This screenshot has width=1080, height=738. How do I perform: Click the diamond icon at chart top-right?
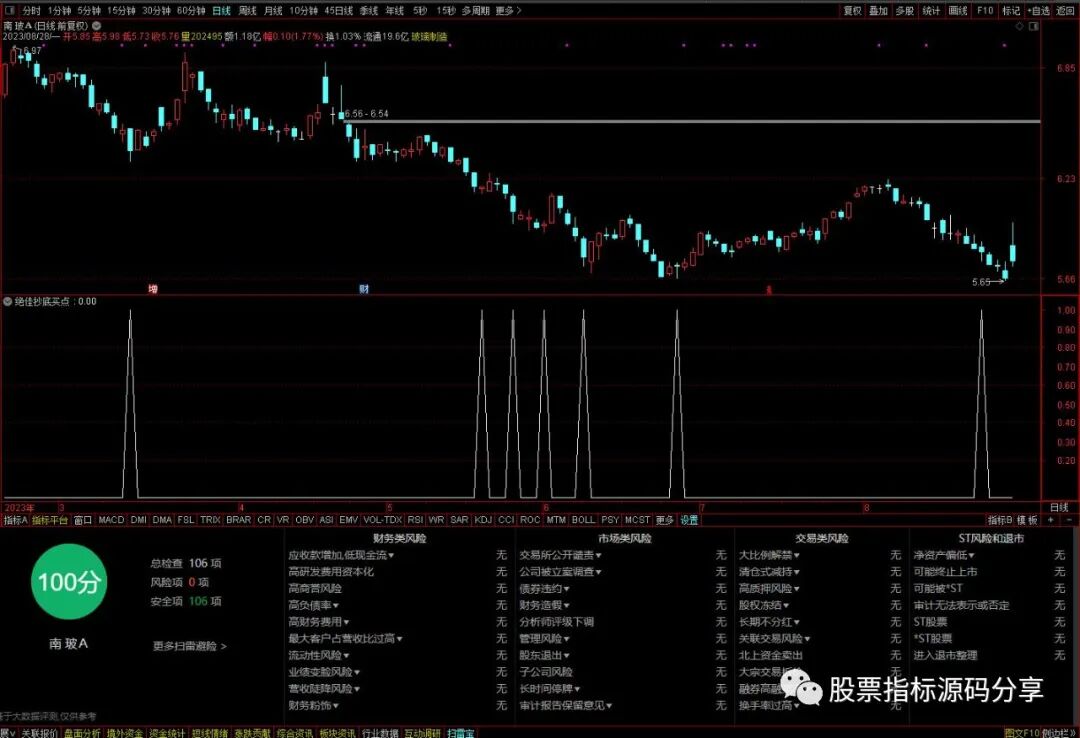pyautogui.click(x=1020, y=26)
